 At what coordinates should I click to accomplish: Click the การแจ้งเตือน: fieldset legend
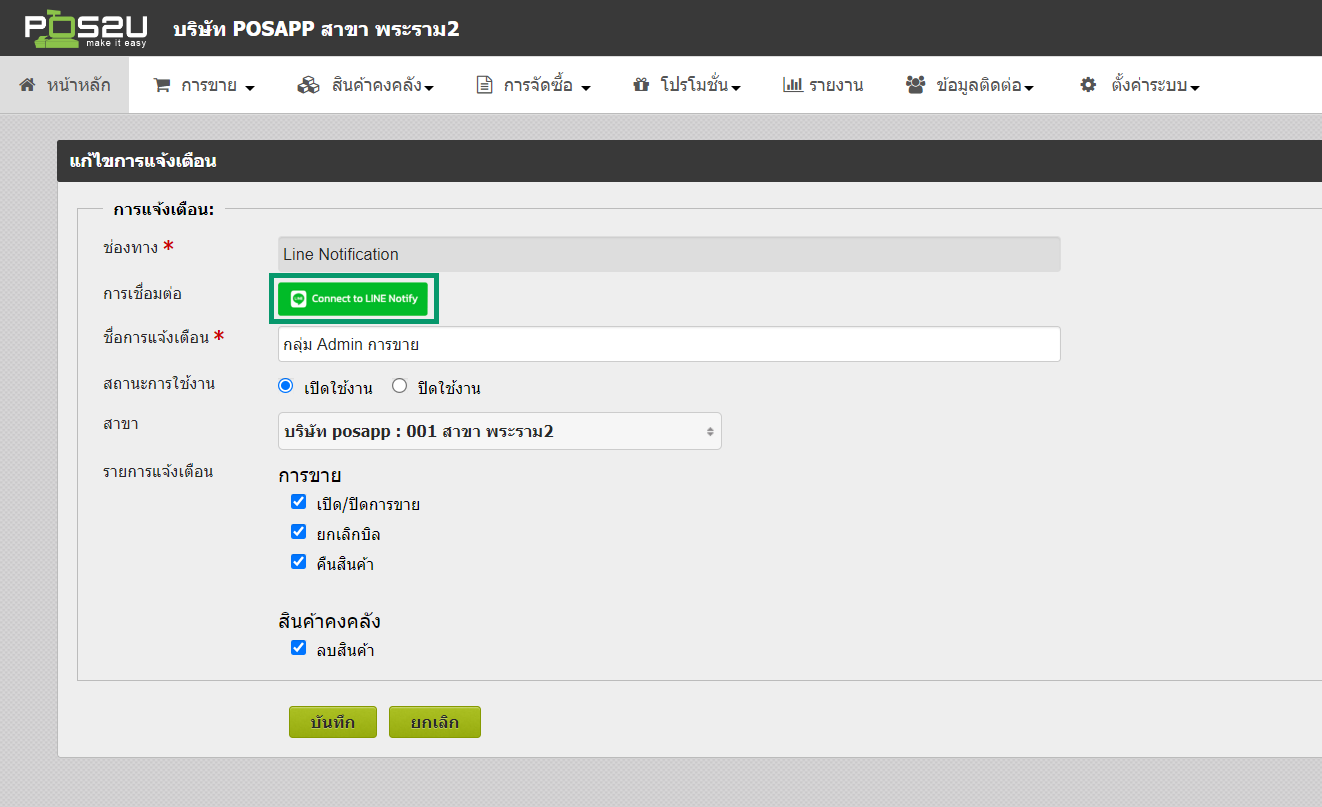[163, 209]
